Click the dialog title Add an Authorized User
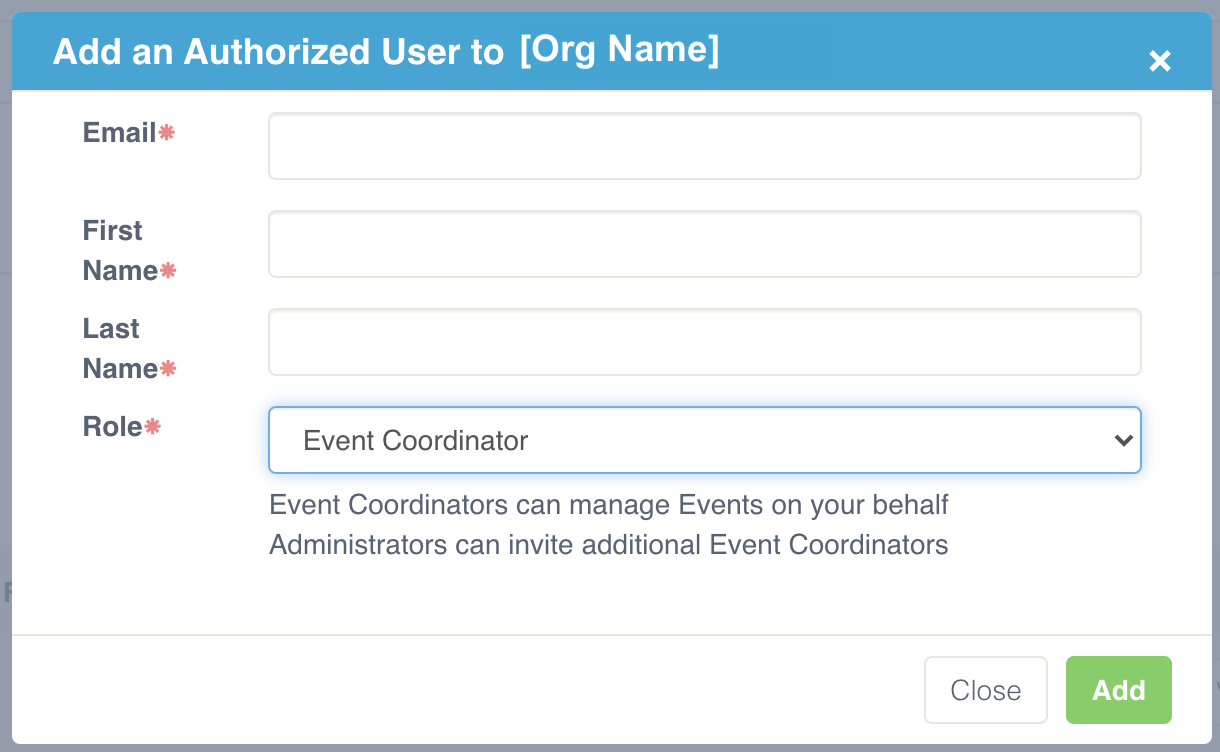This screenshot has height=752, width=1220. [x=280, y=51]
